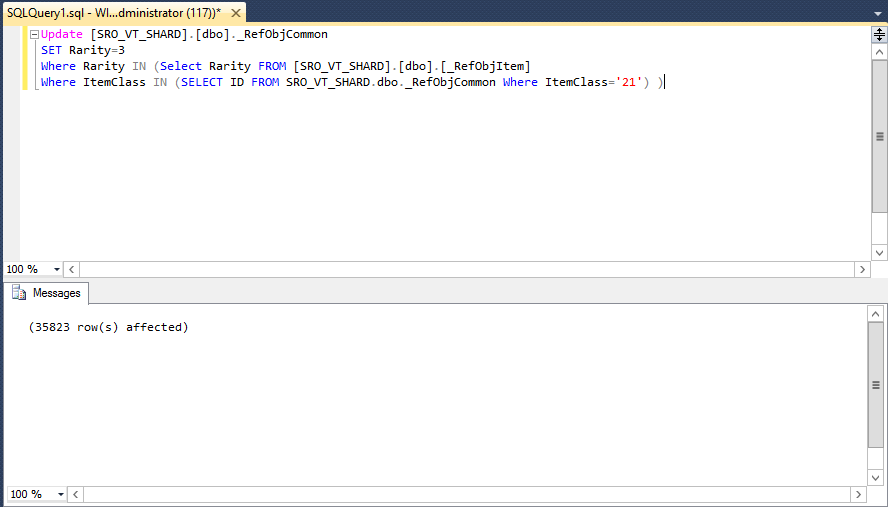Click the editor split window handle
This screenshot has height=507, width=888.
pyautogui.click(x=879, y=35)
